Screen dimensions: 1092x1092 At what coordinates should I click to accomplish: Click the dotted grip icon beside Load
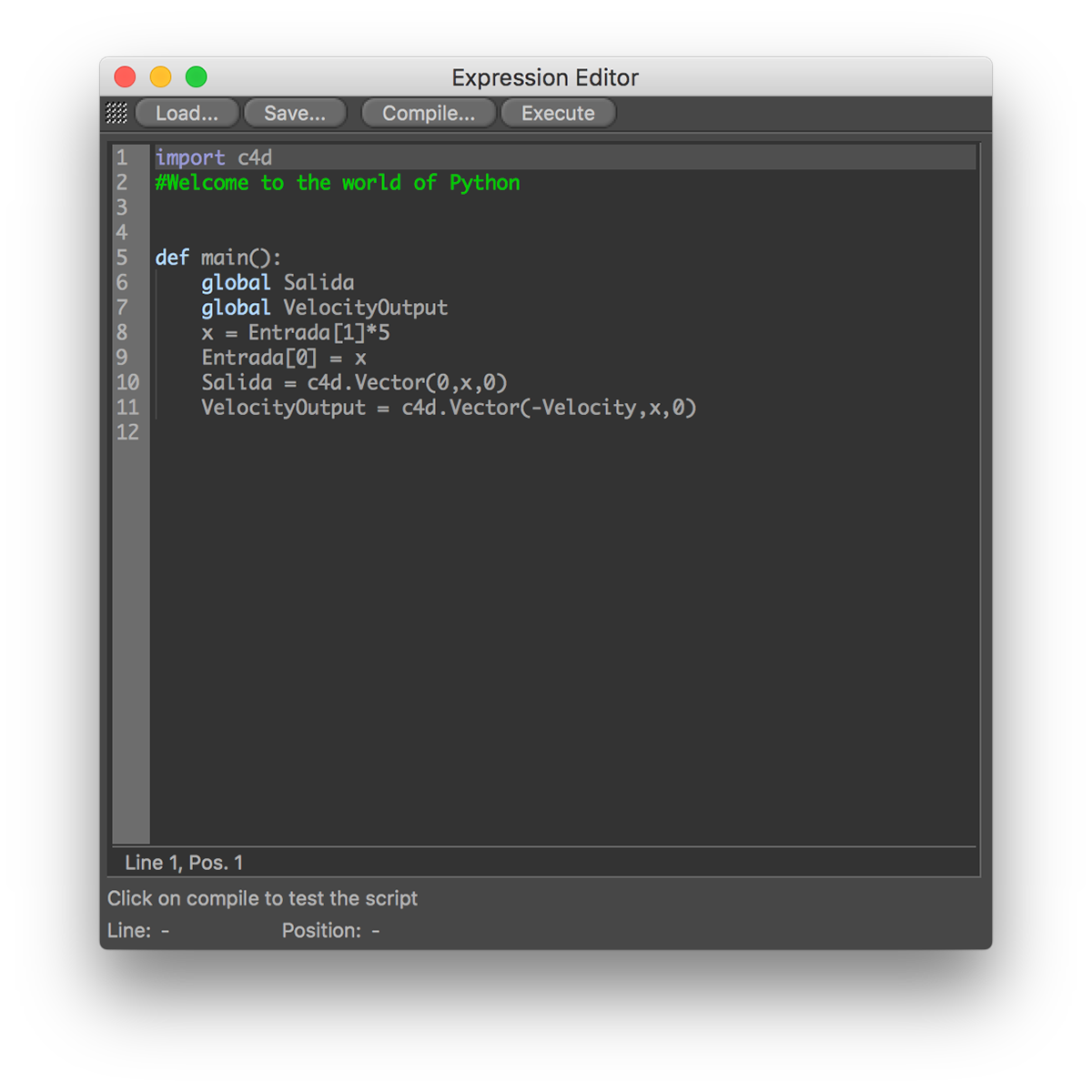116,113
